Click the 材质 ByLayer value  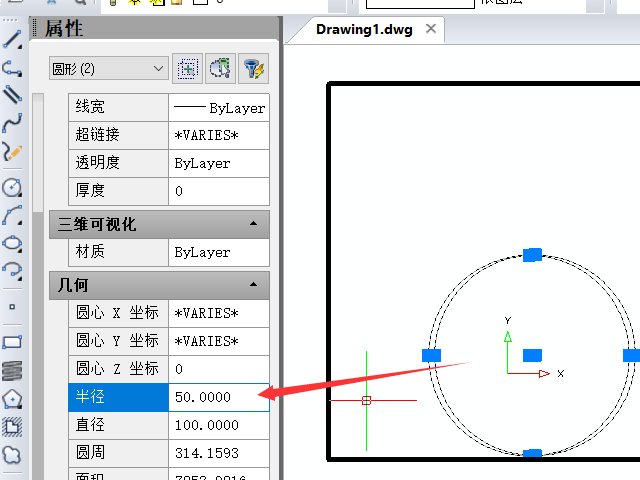(x=219, y=252)
